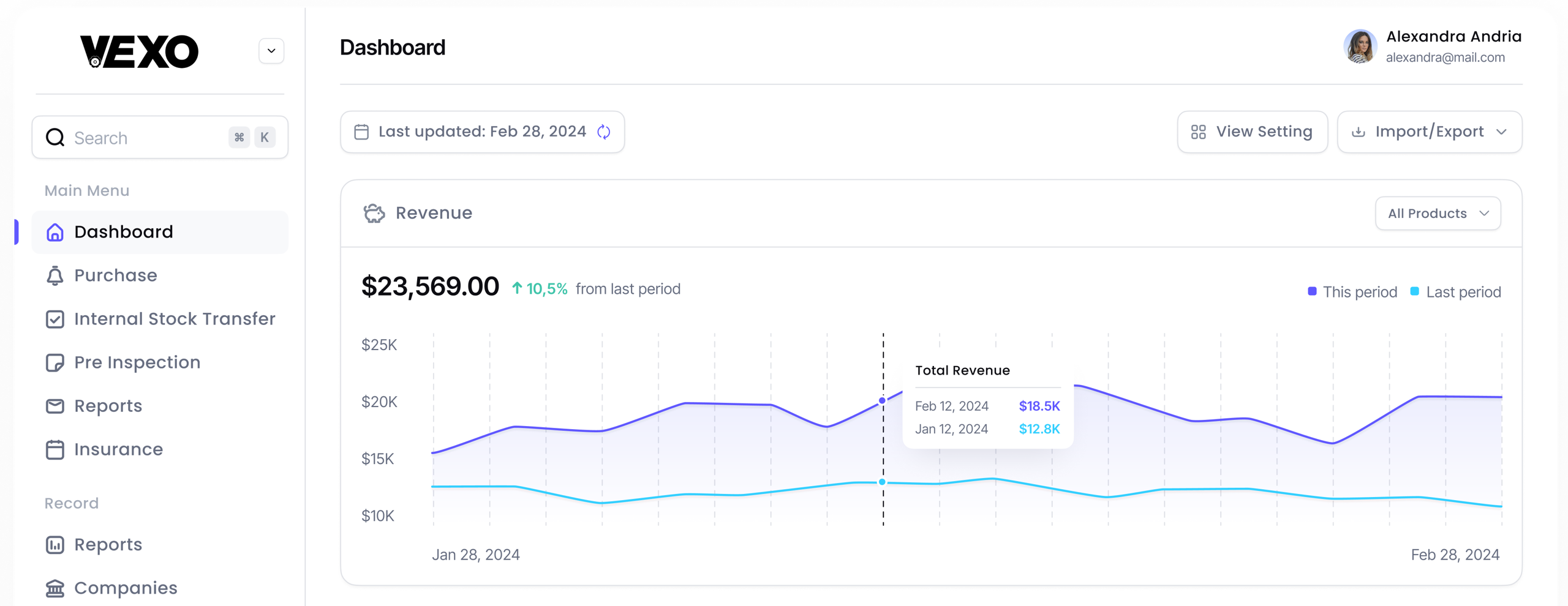This screenshot has height=606, width=1568.
Task: Click Internal Stock Transfer checkbox icon
Action: coord(55,319)
